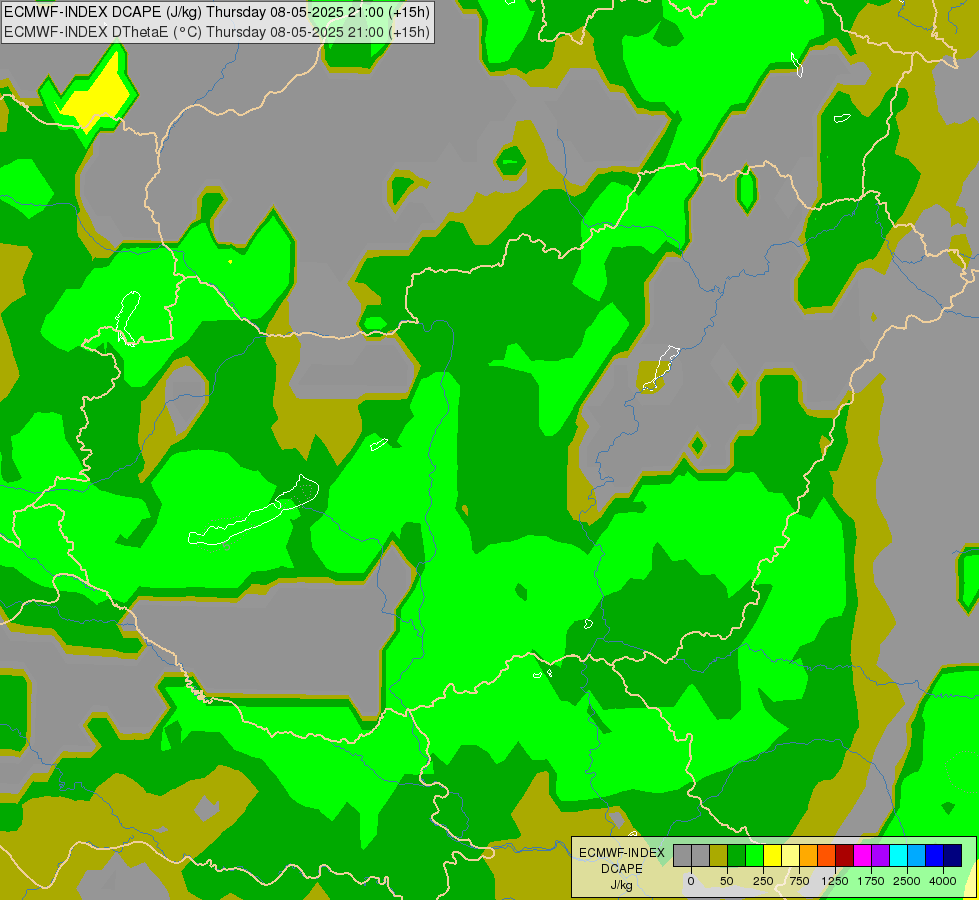Click the legend value 750
This screenshot has width=979, height=900.
coord(799,881)
